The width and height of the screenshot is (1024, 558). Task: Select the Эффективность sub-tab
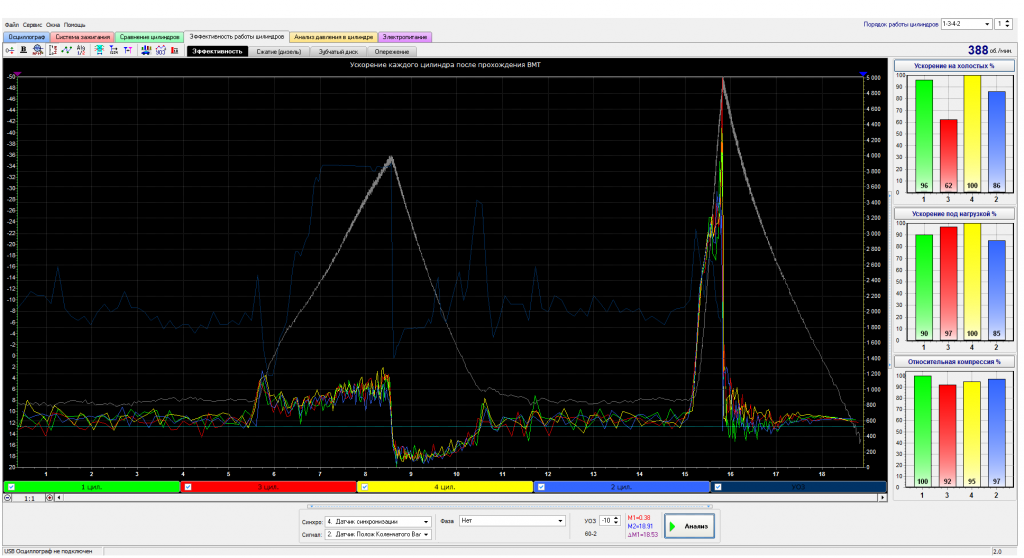217,52
